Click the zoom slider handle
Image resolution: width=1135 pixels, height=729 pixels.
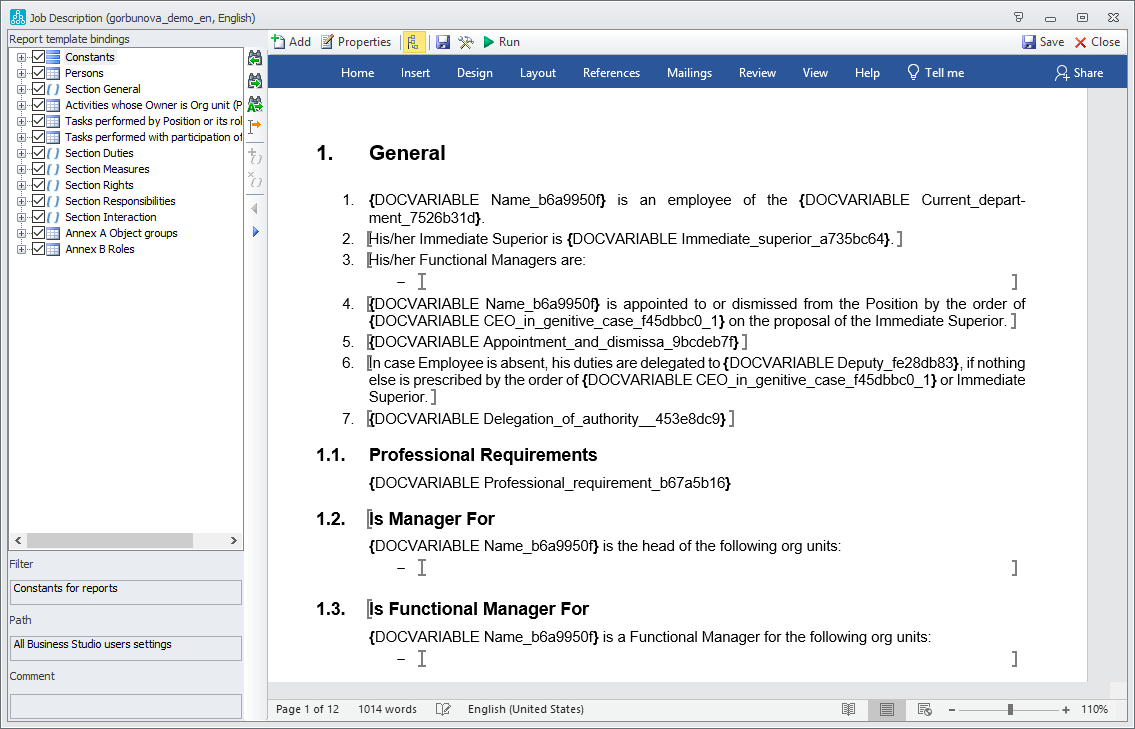tap(1010, 710)
